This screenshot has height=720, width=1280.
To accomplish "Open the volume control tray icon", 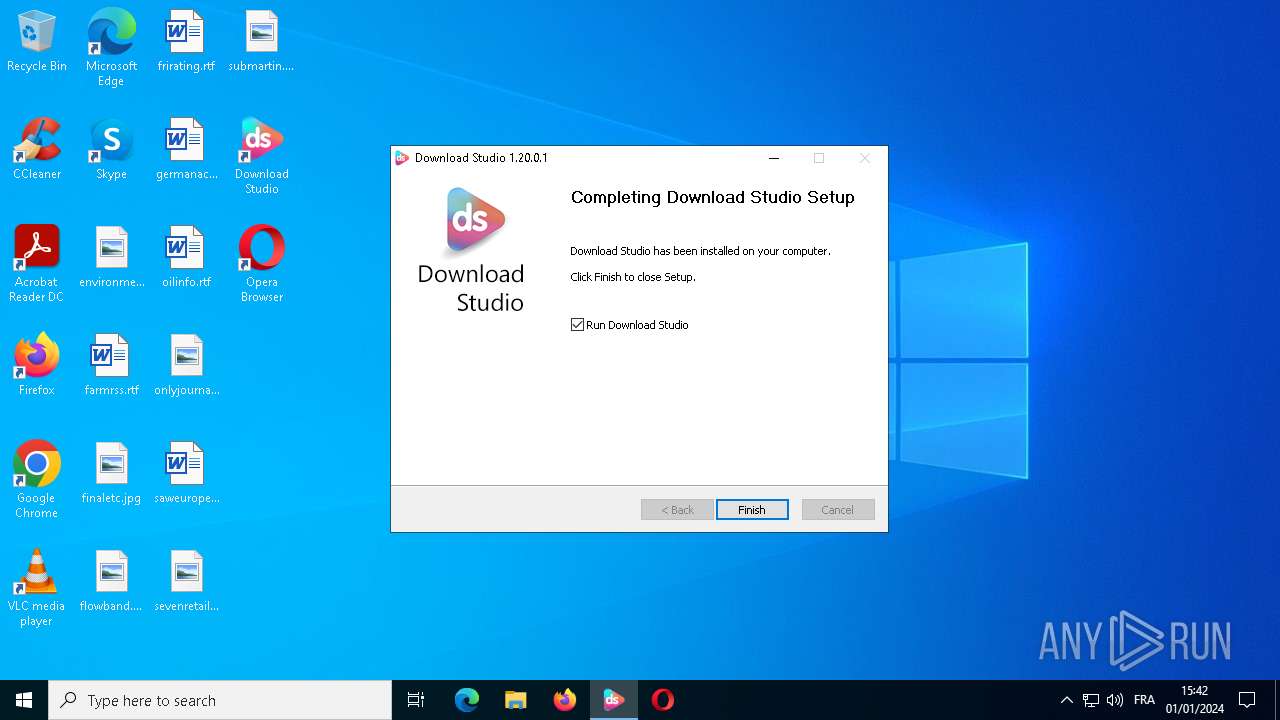I will click(1115, 700).
